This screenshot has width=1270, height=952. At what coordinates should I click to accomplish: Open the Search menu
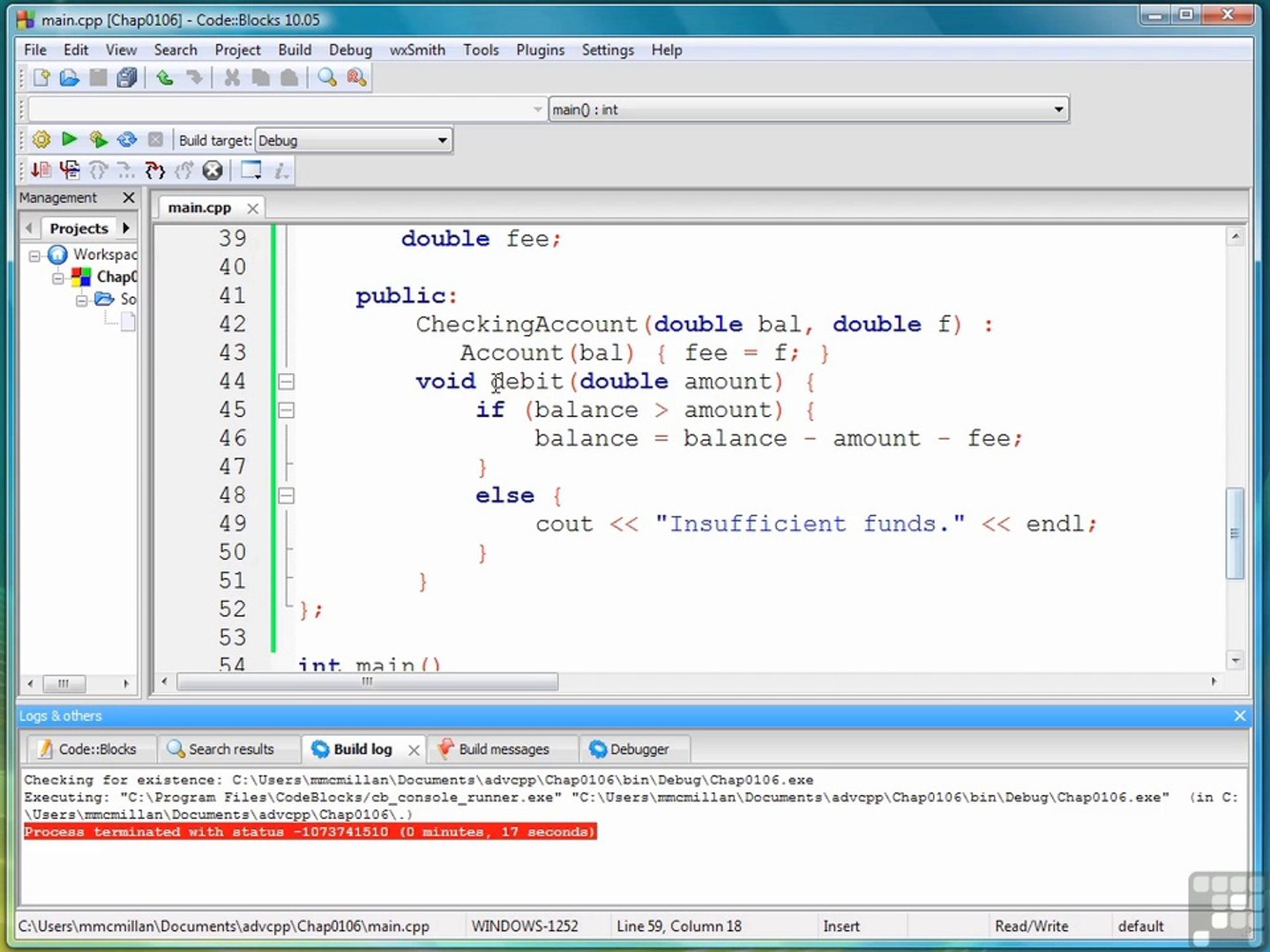pos(176,50)
